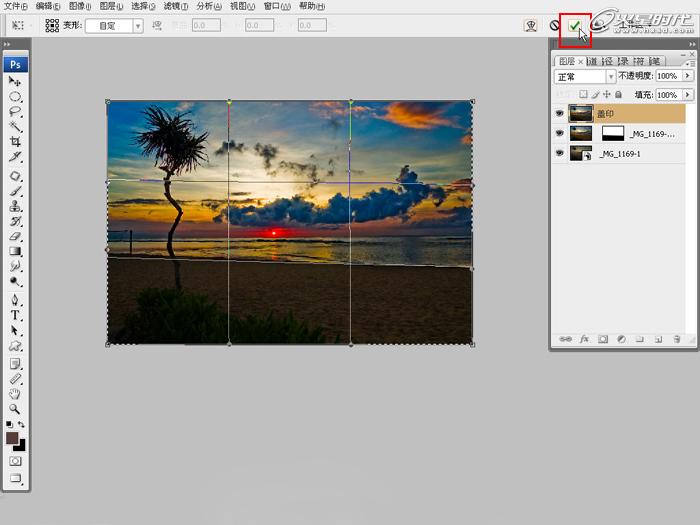Click the Ps logo atop the toolbox
700x525 pixels.
pyautogui.click(x=16, y=65)
